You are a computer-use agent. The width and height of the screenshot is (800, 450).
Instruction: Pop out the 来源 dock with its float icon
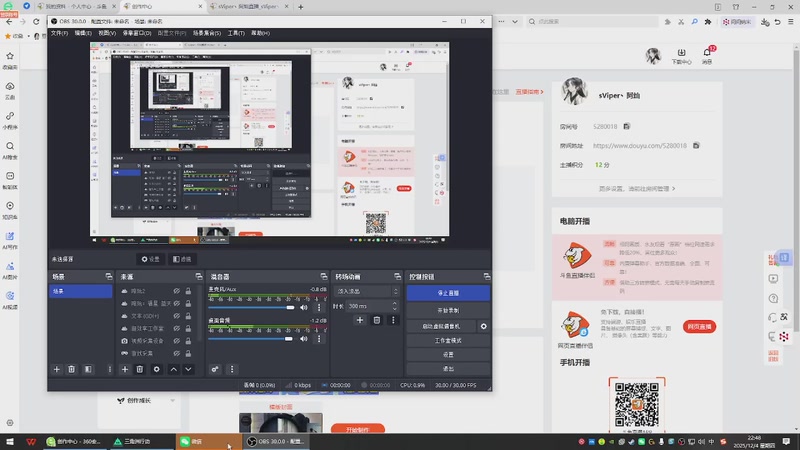199,277
